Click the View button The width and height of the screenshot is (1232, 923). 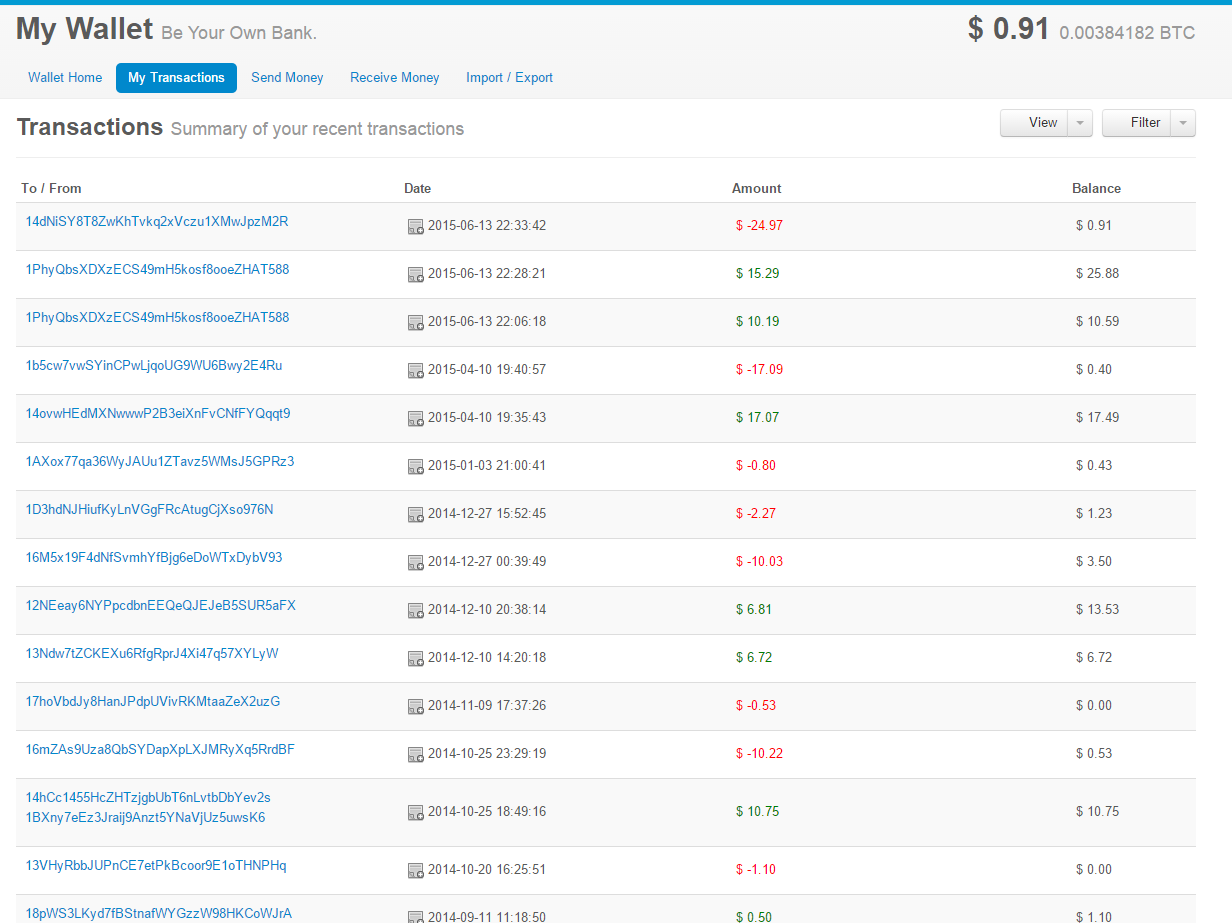pos(1034,123)
